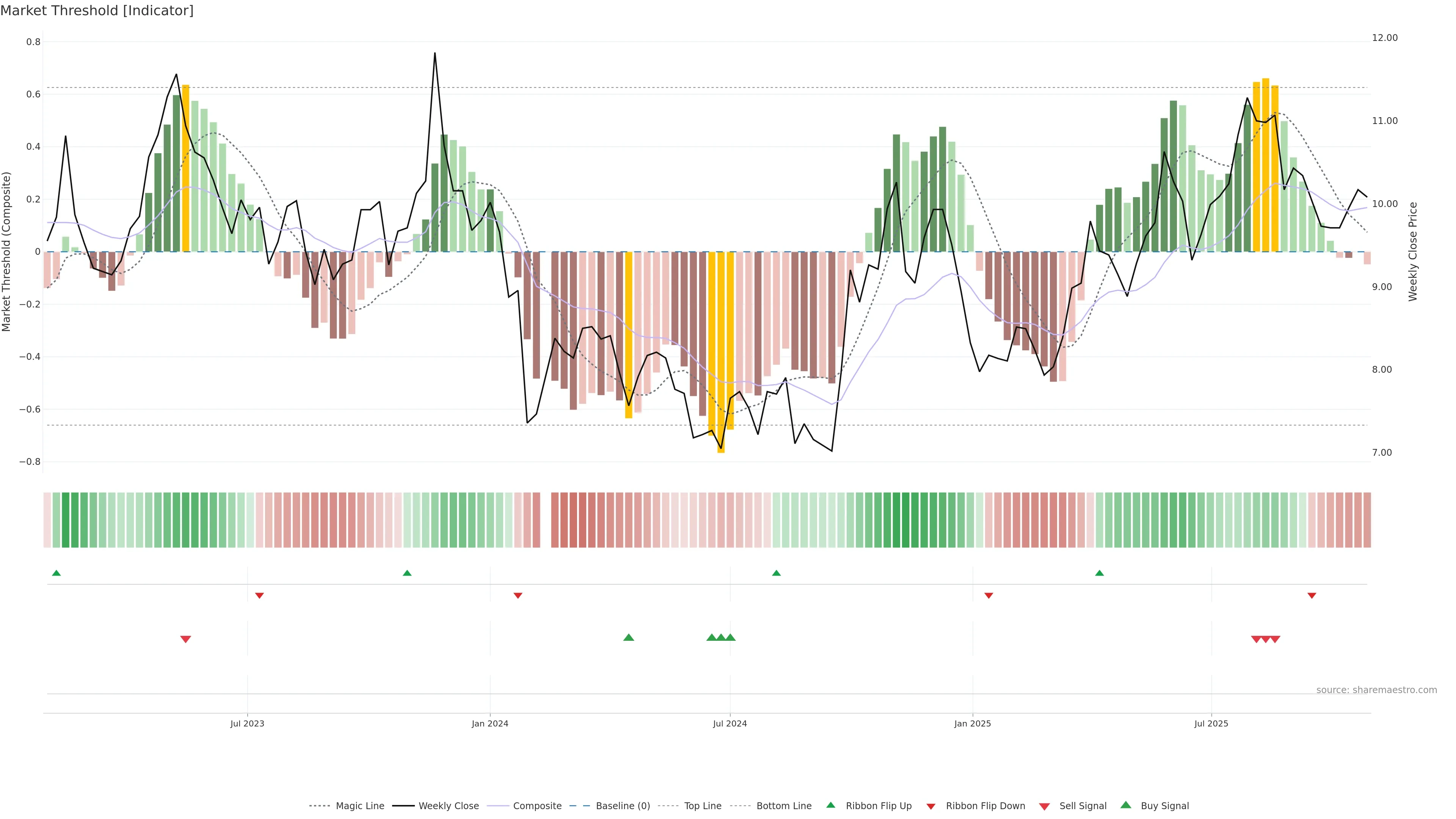The image size is (1456, 819).
Task: Click the lone sell signal marker before Jul 2023
Action: pyautogui.click(x=185, y=639)
